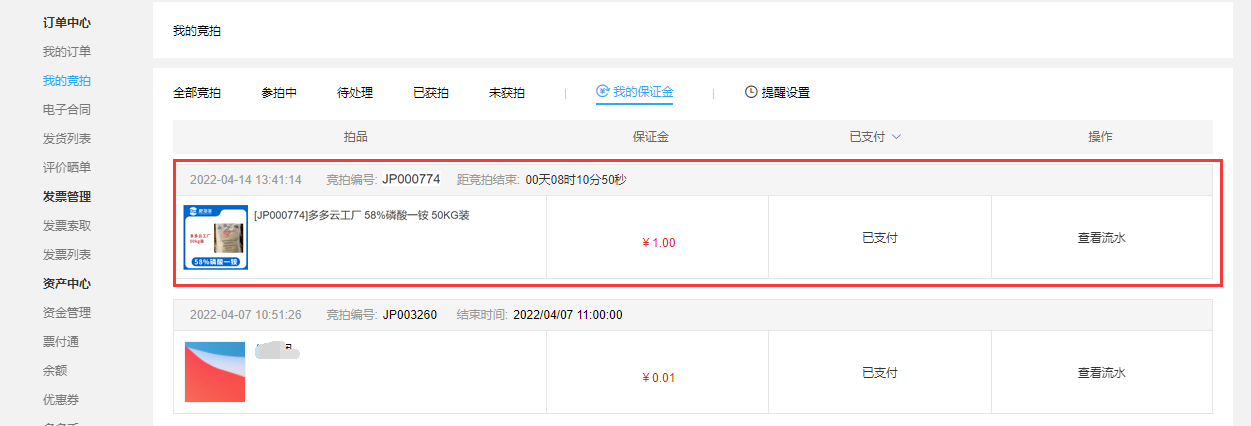Go to 发票索取 in sidebar
The width and height of the screenshot is (1251, 426).
[67, 225]
